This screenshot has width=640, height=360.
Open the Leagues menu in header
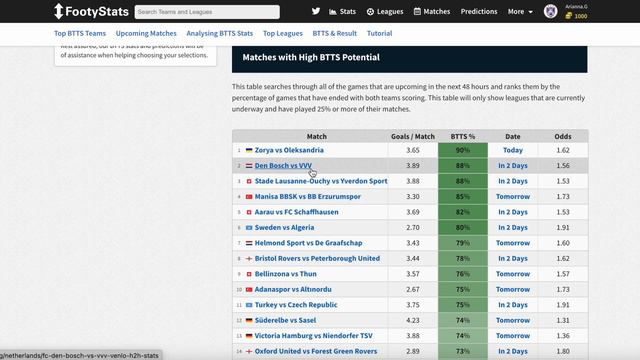tap(385, 11)
